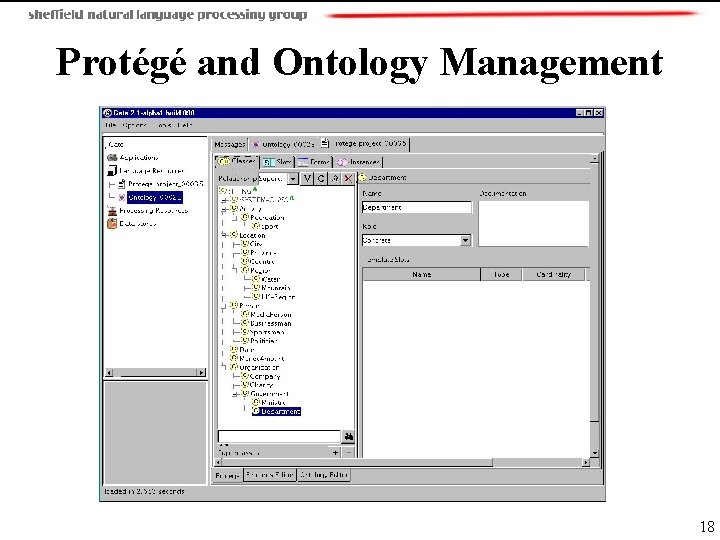Viewport: 720px width, 540px height.
Task: Open the Options menu
Action: point(134,125)
